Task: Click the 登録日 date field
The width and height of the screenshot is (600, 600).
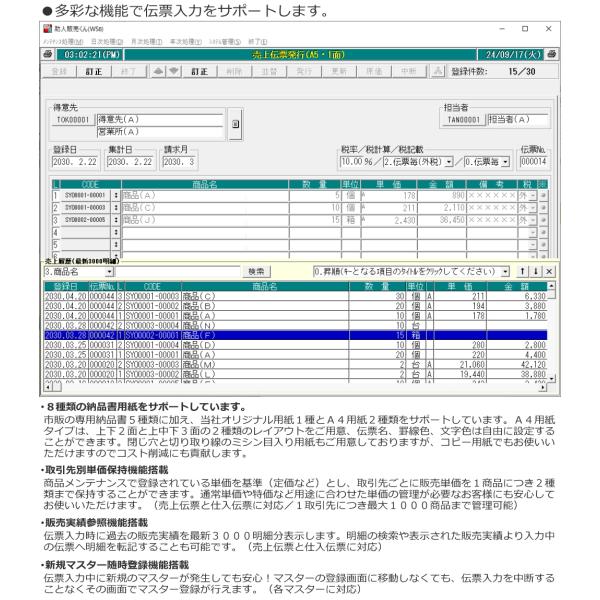Action: click(x=73, y=161)
